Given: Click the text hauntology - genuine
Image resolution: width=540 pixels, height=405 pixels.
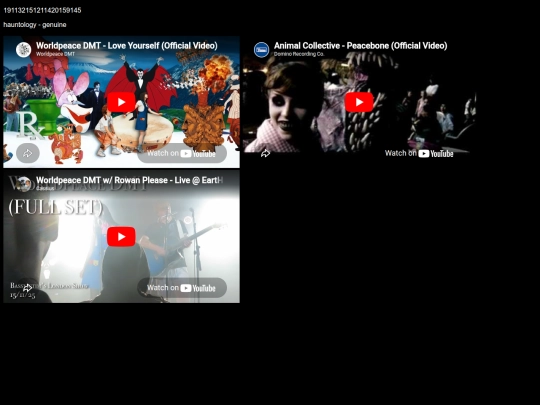Looking at the screenshot, I should (x=35, y=25).
